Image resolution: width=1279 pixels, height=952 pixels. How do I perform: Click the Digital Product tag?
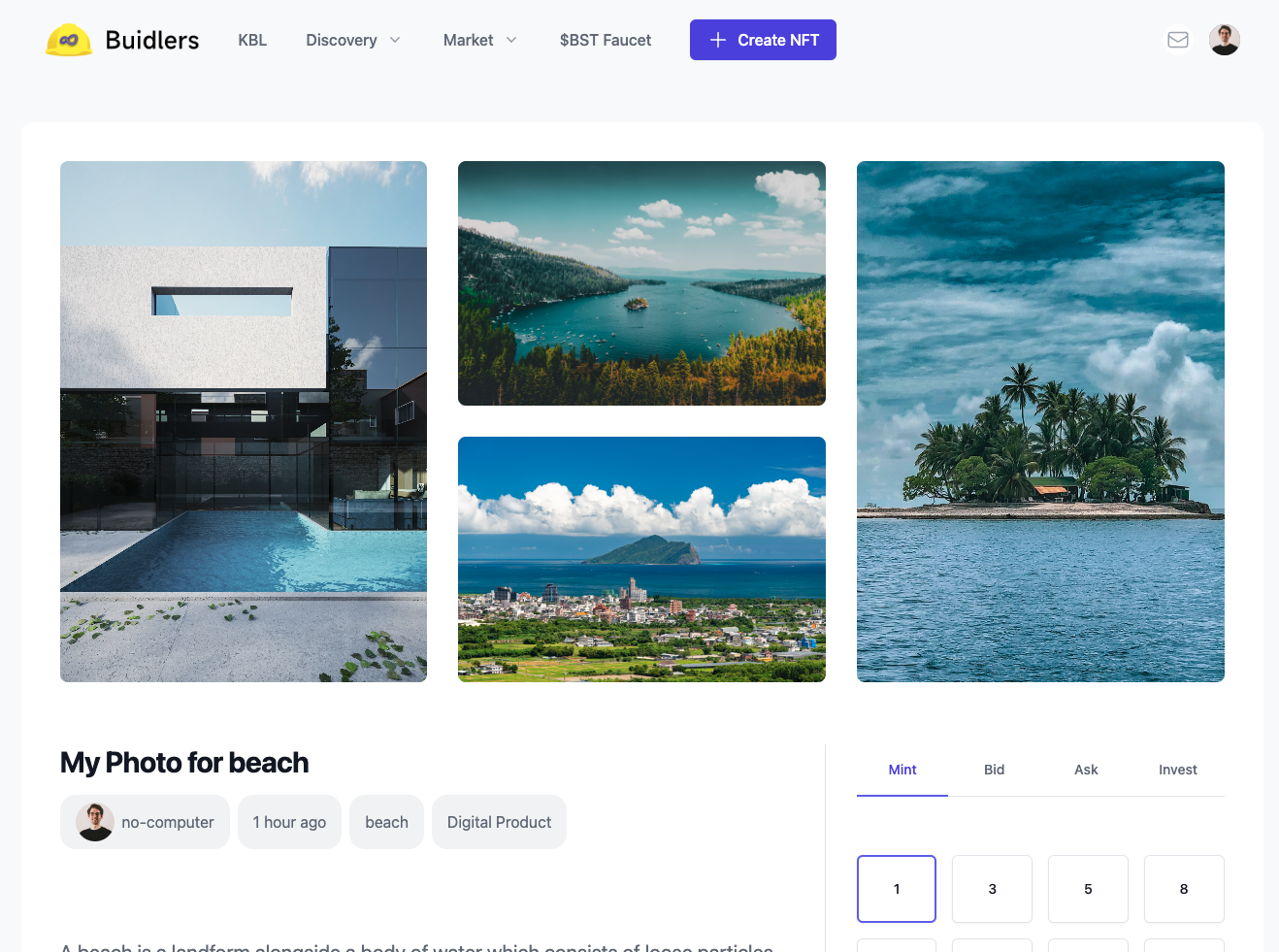[499, 822]
